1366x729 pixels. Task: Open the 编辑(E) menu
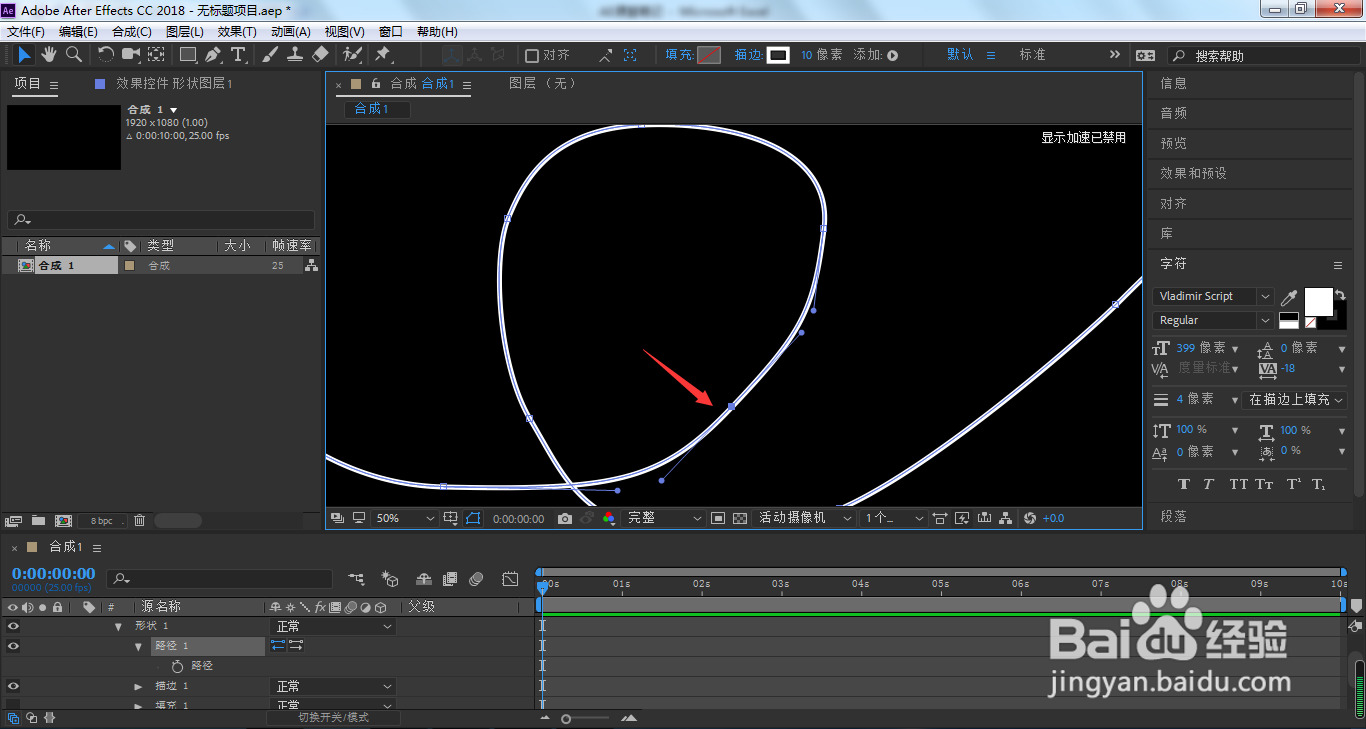click(78, 32)
